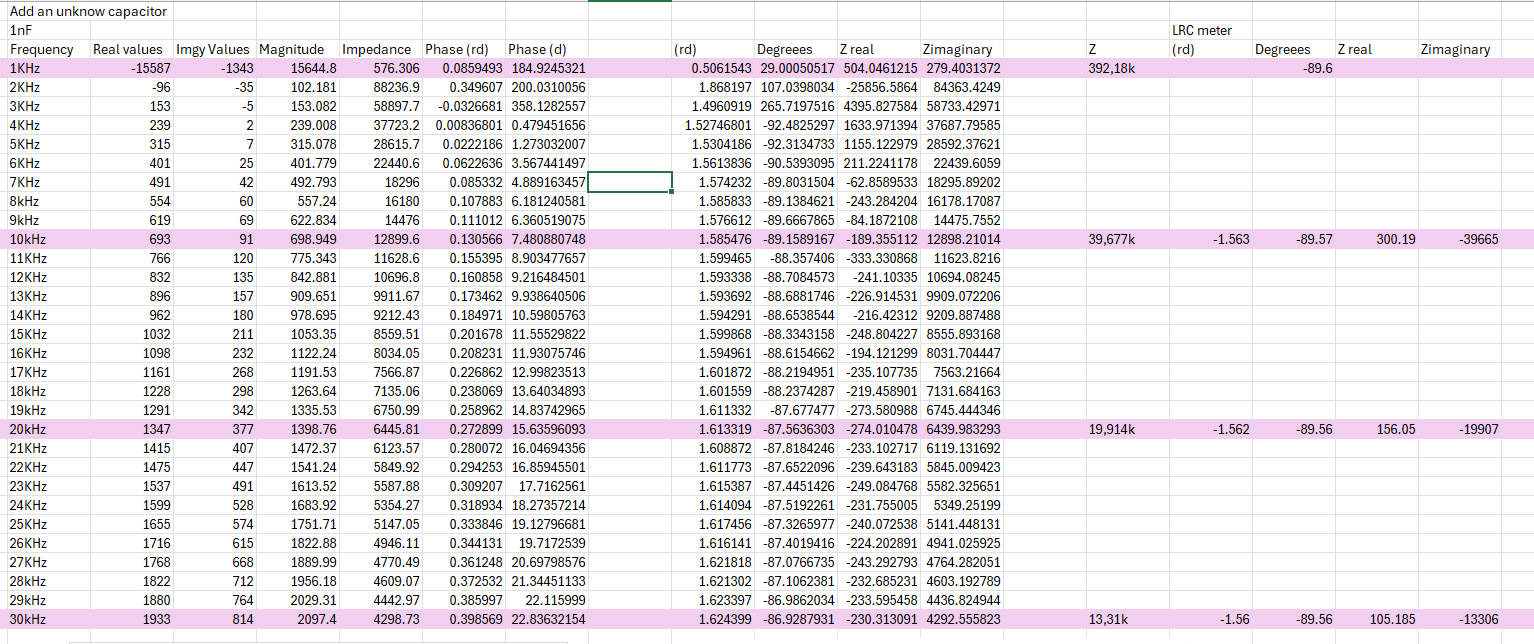Viewport: 1534px width, 644px height.
Task: Click the 'Magnitude' header cell
Action: (x=291, y=49)
